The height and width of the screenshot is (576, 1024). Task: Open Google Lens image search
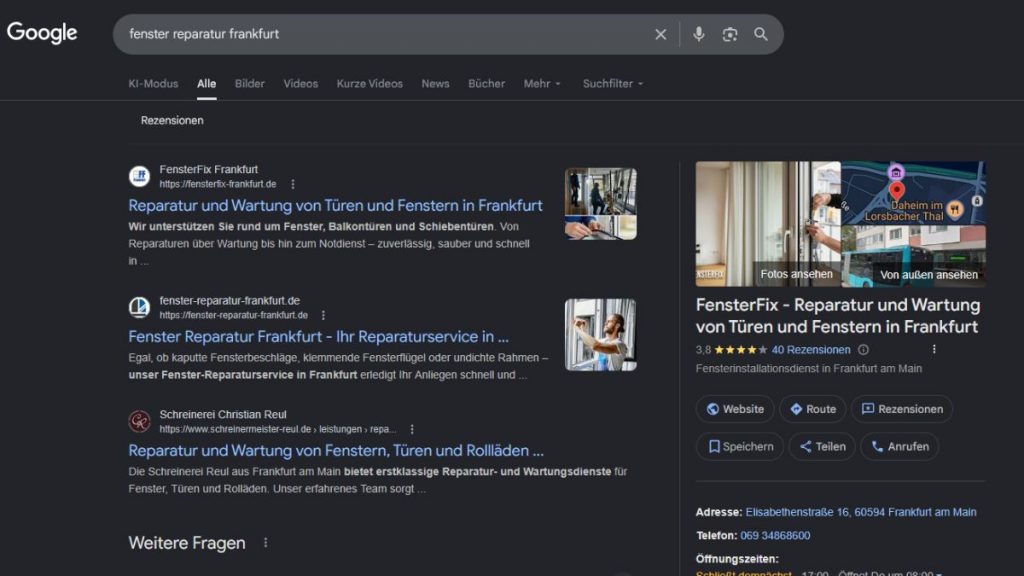(x=729, y=33)
